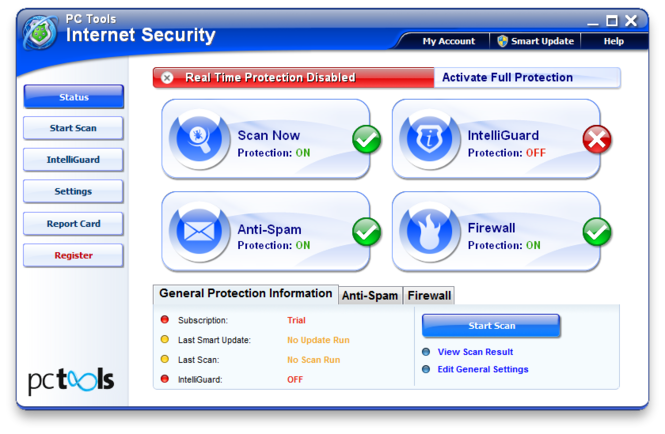
Task: Click the pctools logo in sidebar
Action: click(71, 380)
